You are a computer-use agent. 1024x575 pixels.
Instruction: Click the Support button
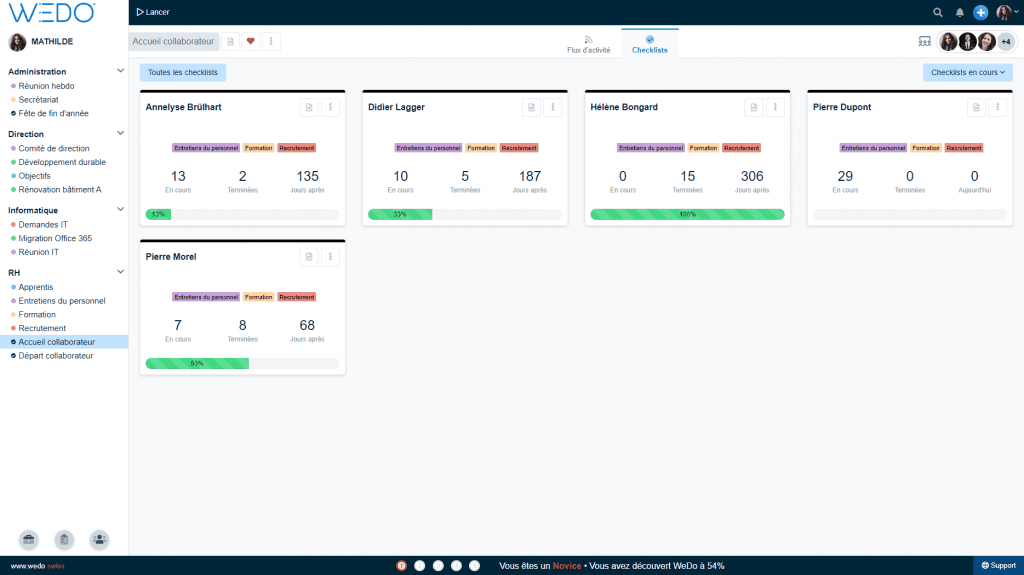point(998,565)
